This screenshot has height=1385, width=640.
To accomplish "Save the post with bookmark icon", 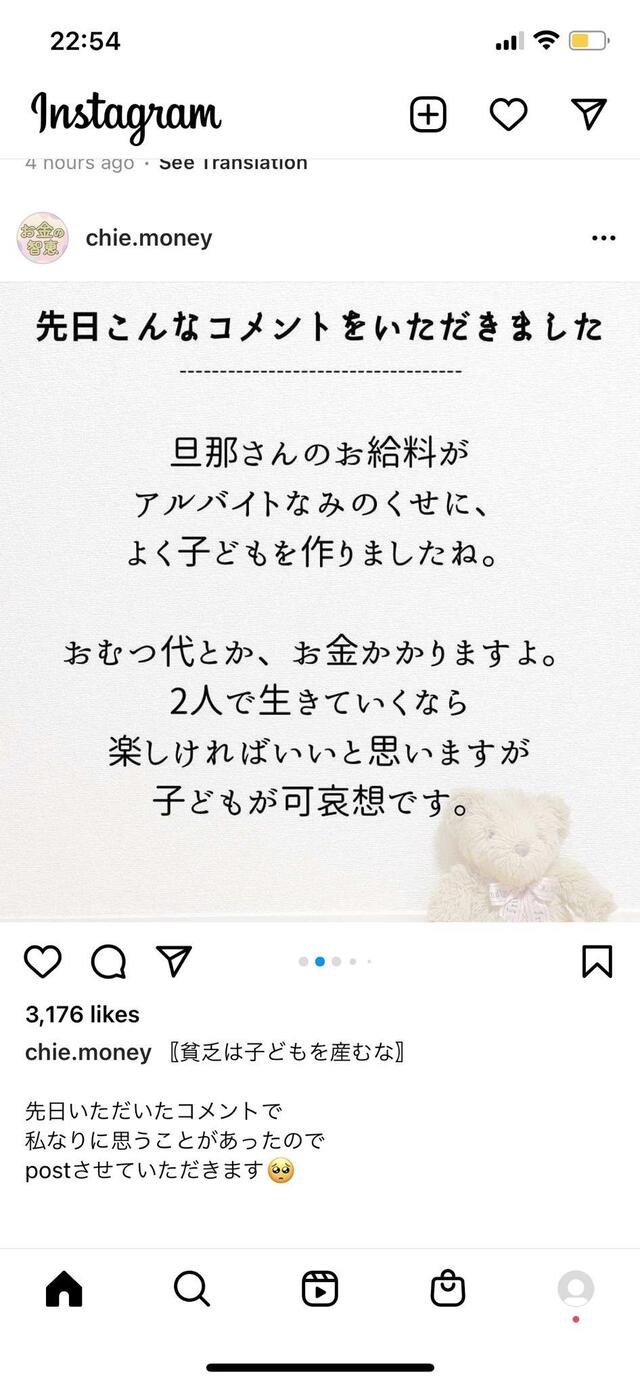I will click(x=597, y=961).
